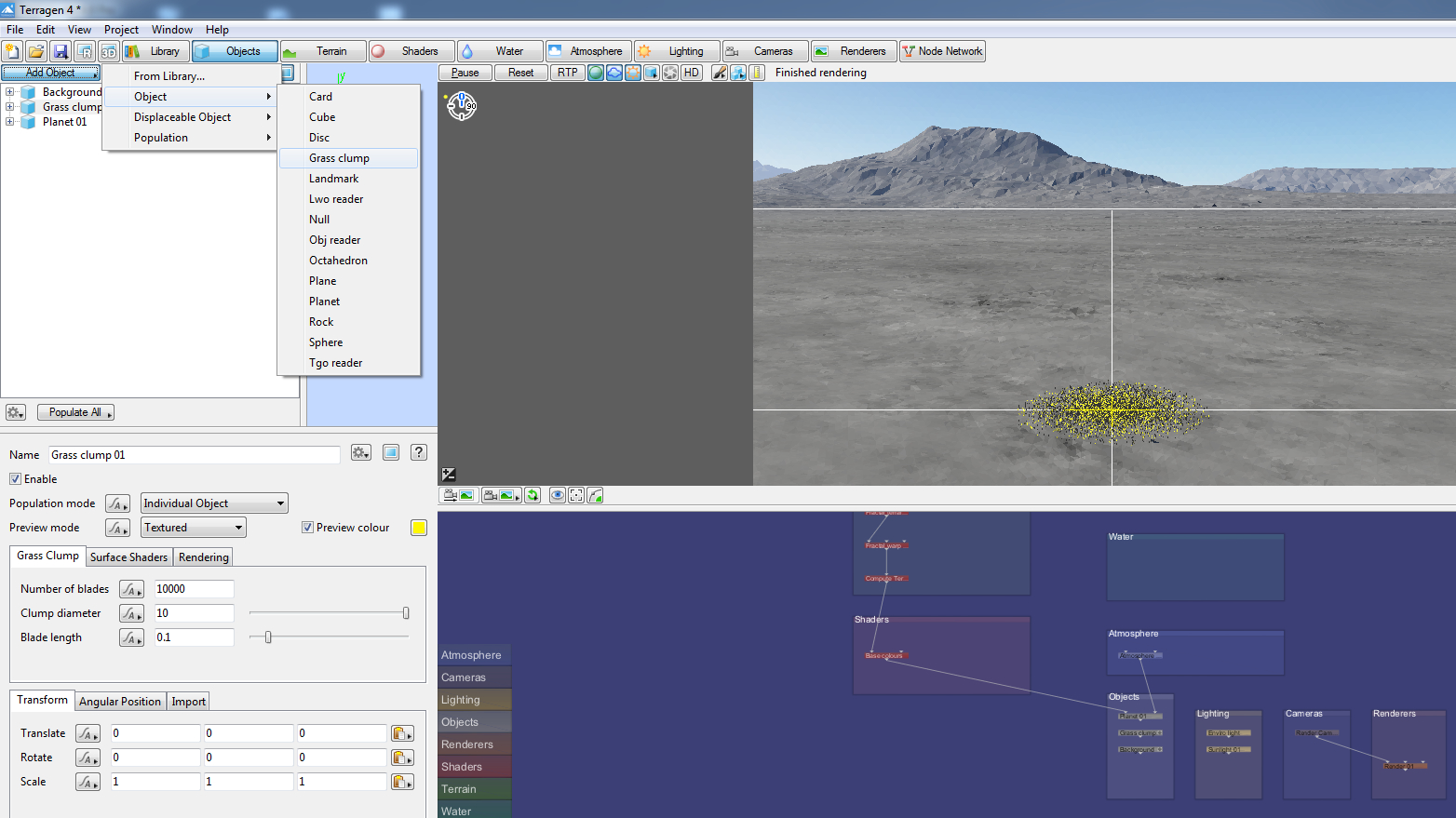Click the help question mark icon
The image size is (1456, 818).
419,452
